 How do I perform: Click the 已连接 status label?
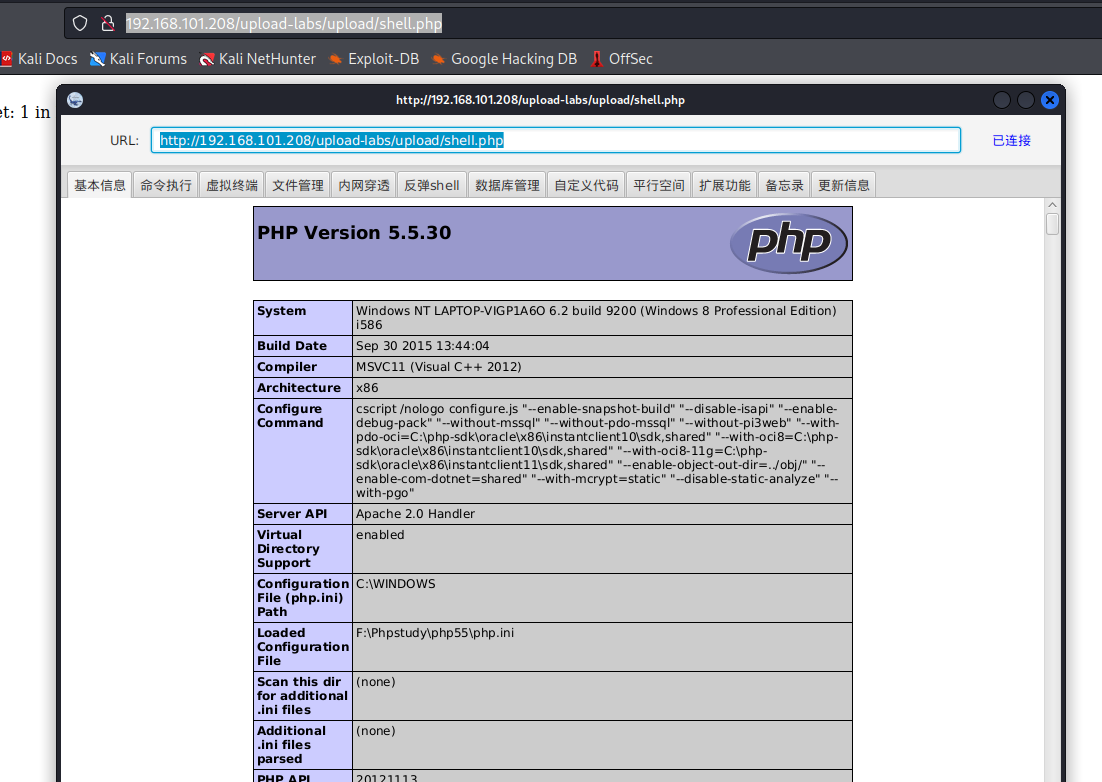[x=1011, y=141]
